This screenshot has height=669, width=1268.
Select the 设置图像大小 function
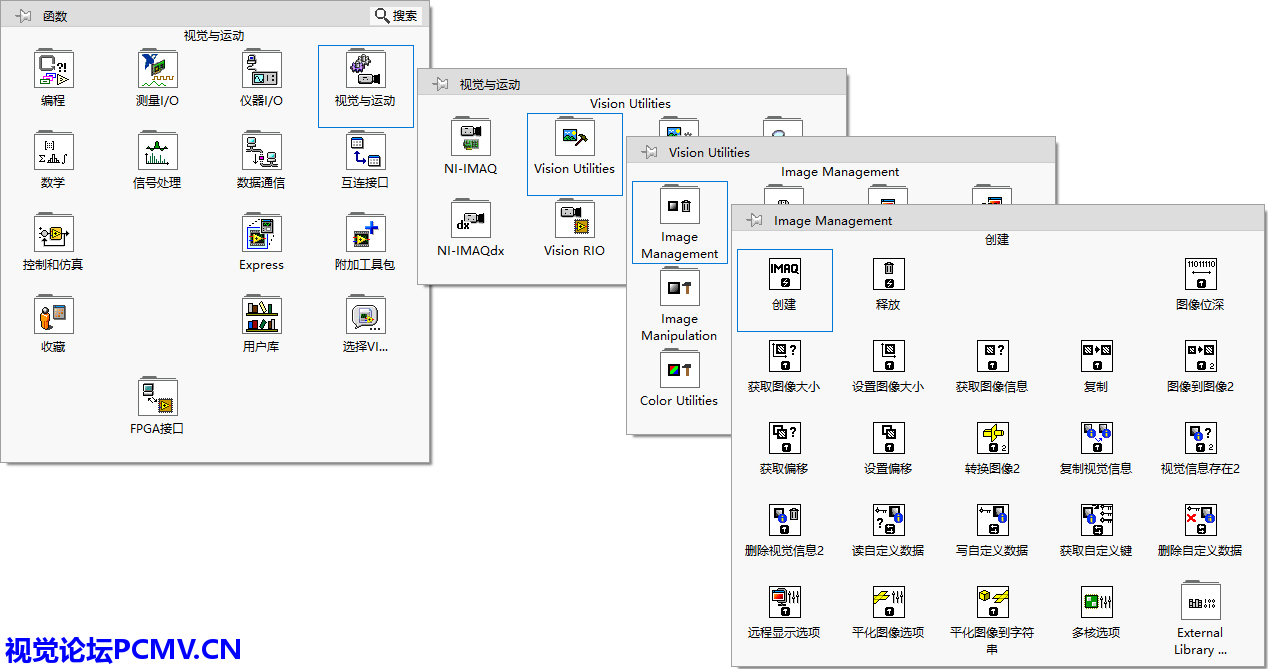coord(888,356)
